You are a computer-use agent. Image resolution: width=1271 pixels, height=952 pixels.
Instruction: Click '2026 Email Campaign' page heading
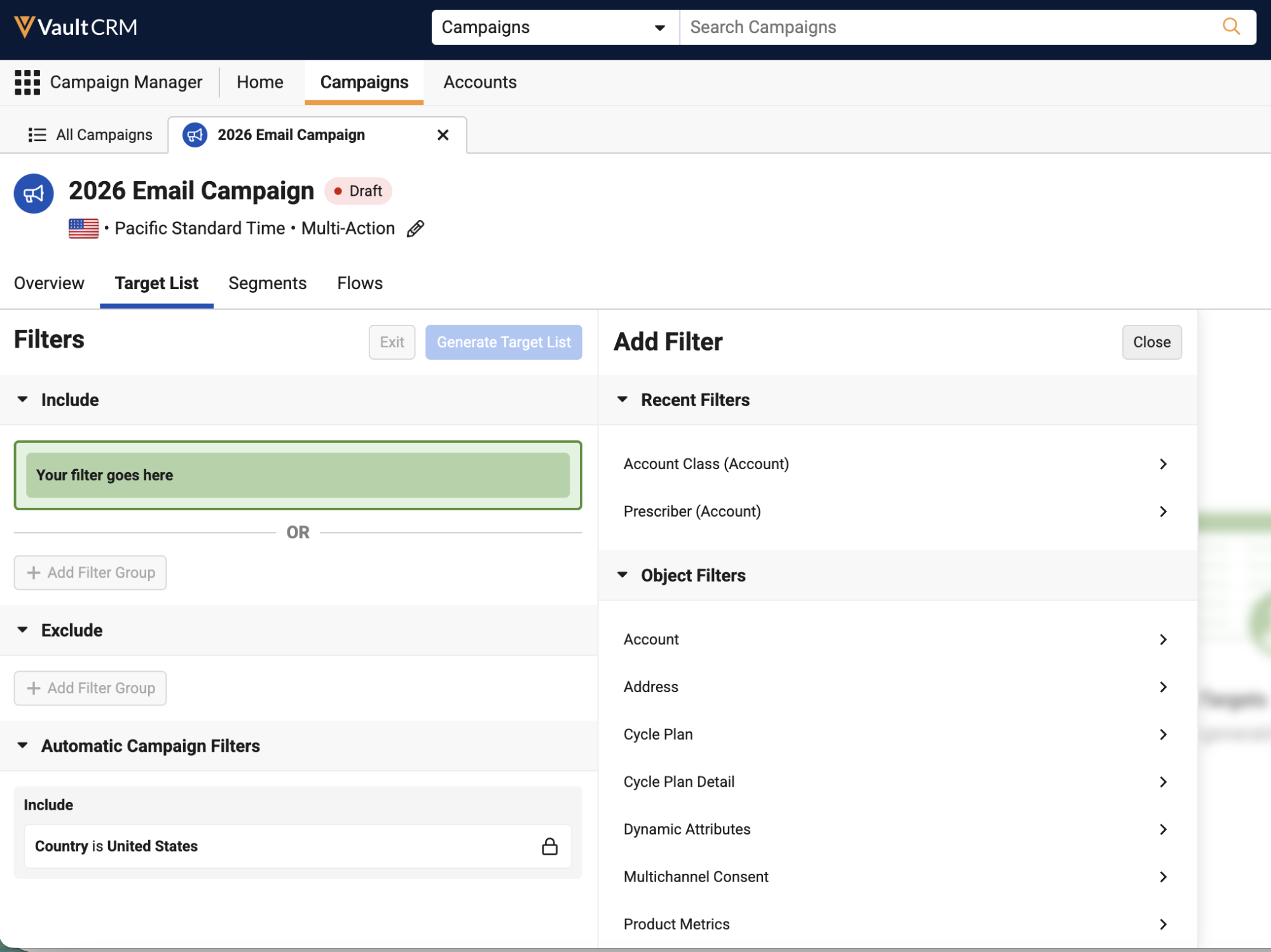191,191
